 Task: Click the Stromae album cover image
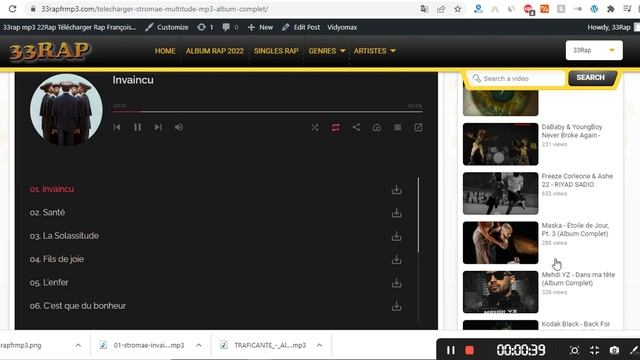pyautogui.click(x=67, y=109)
